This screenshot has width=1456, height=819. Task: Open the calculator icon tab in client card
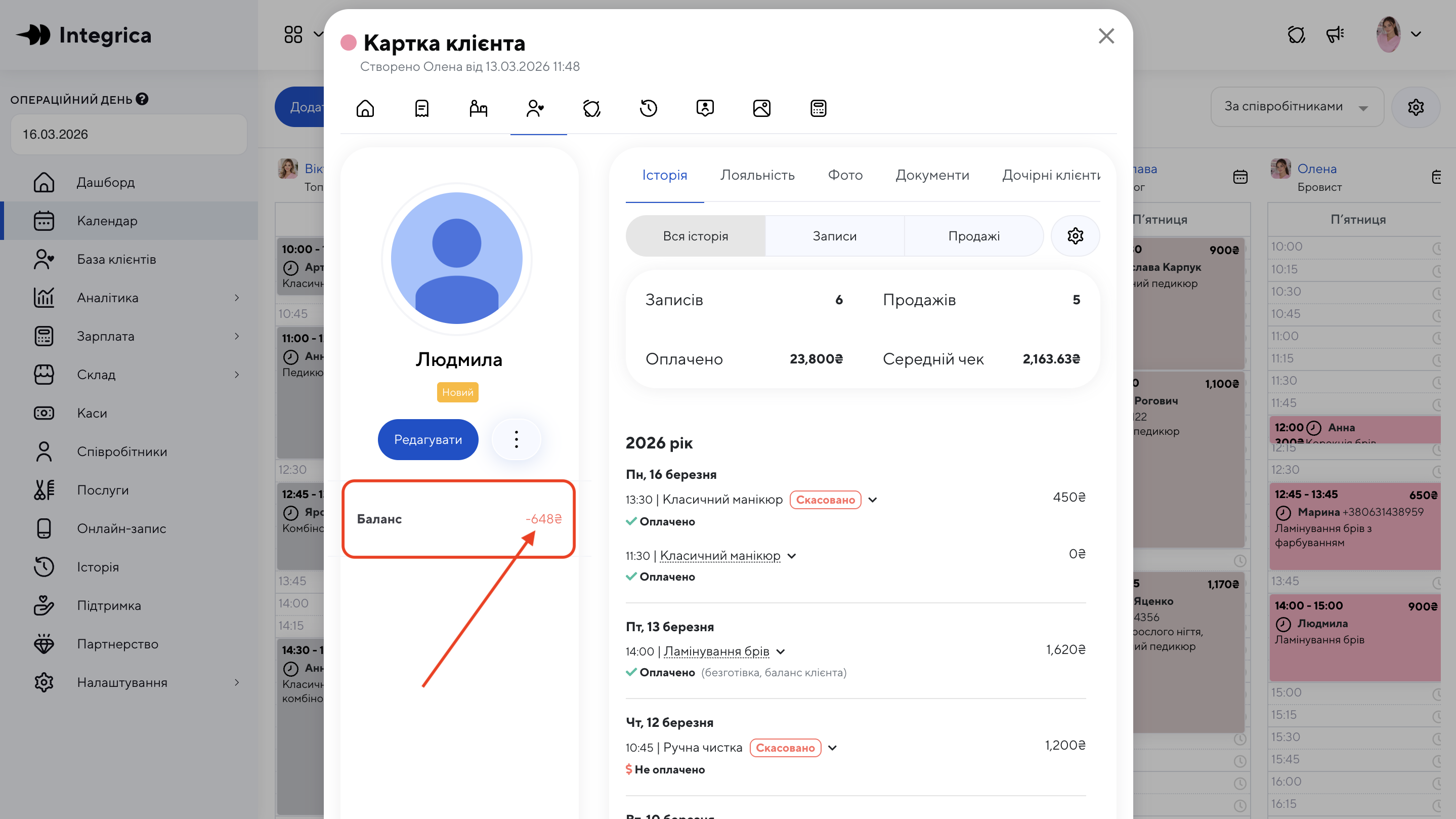(818, 108)
